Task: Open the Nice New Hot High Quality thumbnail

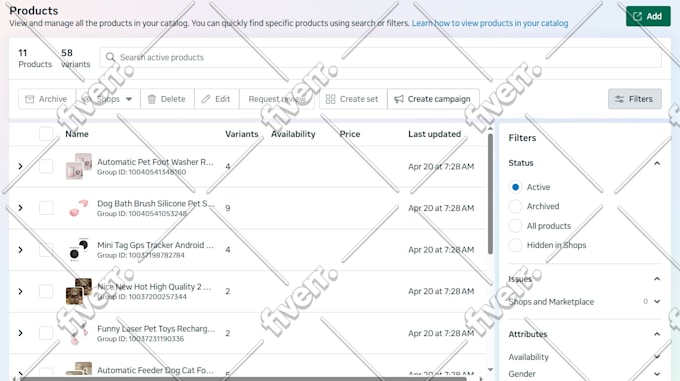Action: tap(78, 291)
